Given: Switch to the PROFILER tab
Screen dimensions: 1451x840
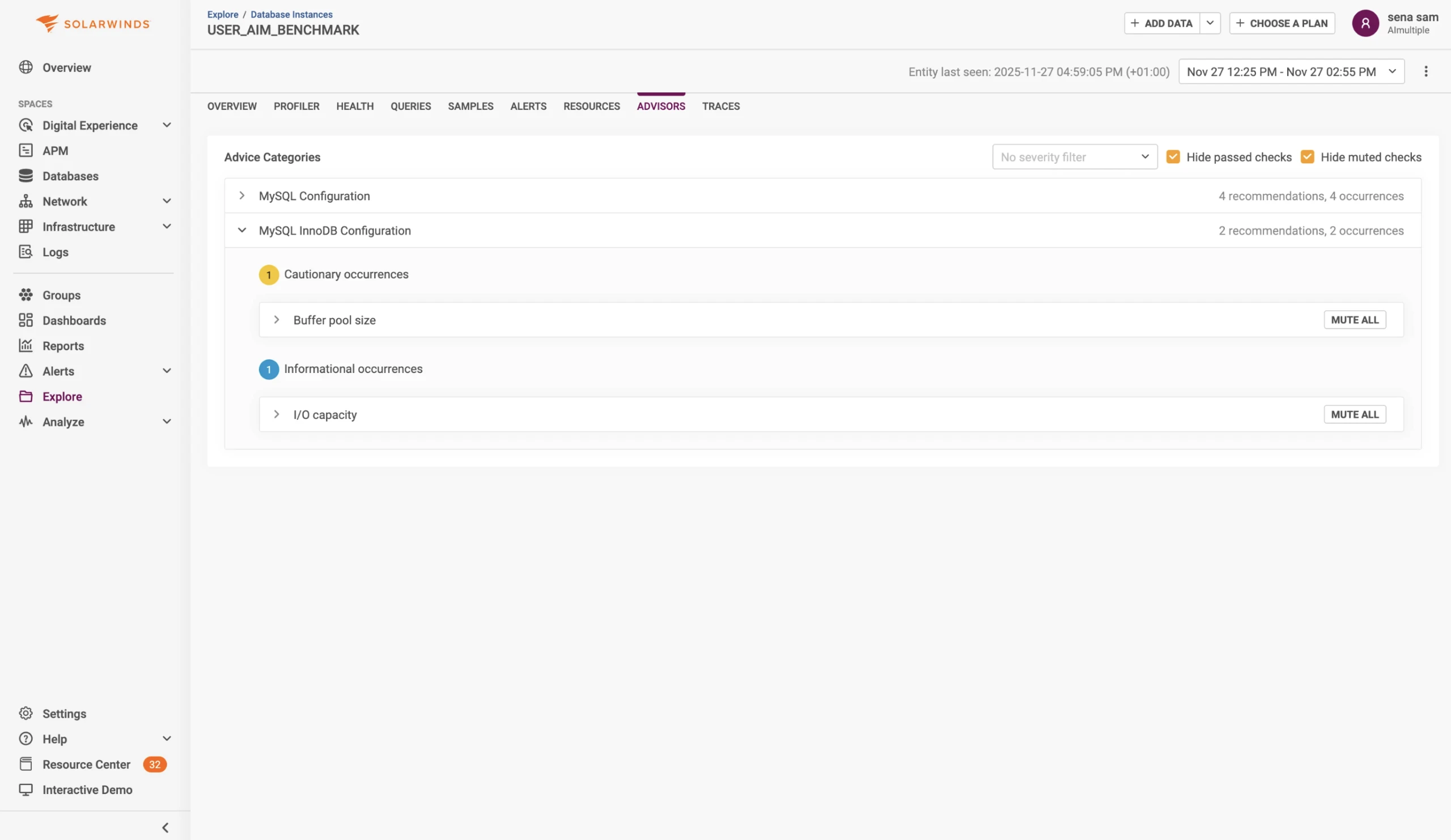Looking at the screenshot, I should coord(296,106).
